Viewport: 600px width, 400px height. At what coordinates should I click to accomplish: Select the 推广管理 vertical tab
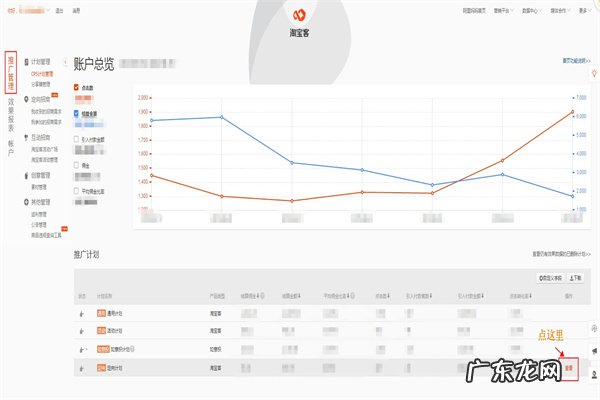pos(11,73)
